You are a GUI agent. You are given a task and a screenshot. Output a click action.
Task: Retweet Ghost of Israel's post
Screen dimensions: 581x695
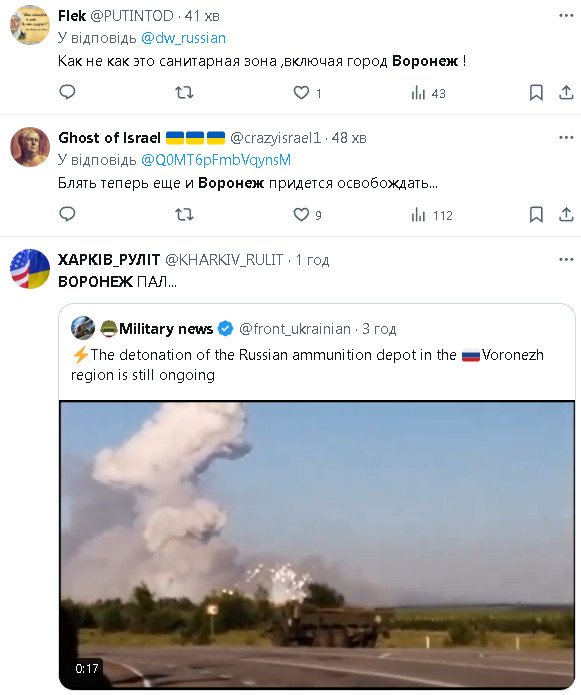coord(184,215)
